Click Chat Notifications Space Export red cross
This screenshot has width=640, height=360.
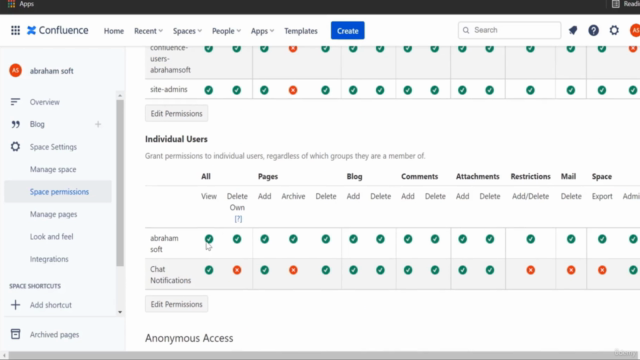(x=602, y=270)
